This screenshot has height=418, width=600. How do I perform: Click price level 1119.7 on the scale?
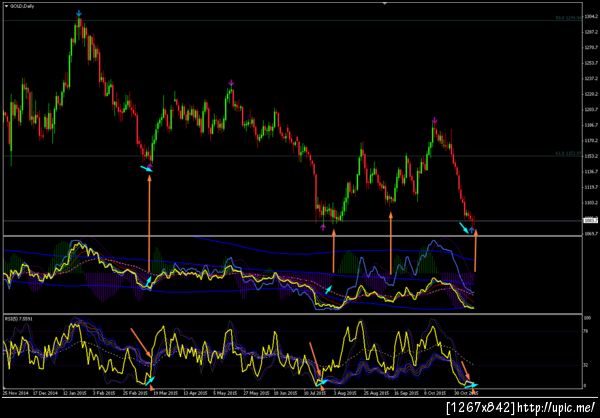coord(589,187)
